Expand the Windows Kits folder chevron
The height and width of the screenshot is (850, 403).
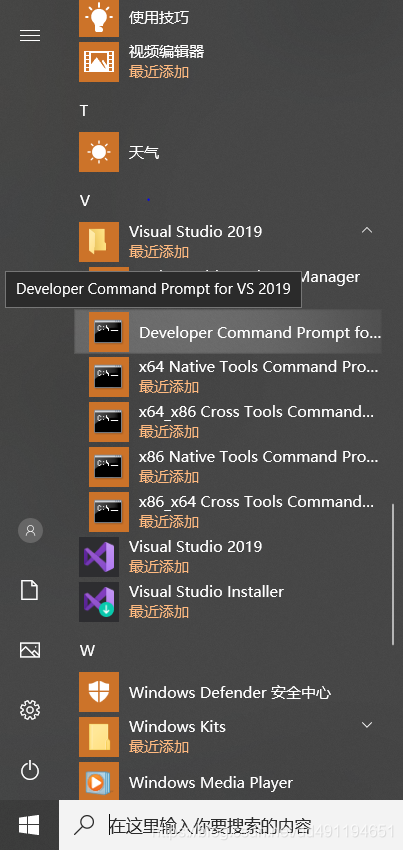click(367, 725)
